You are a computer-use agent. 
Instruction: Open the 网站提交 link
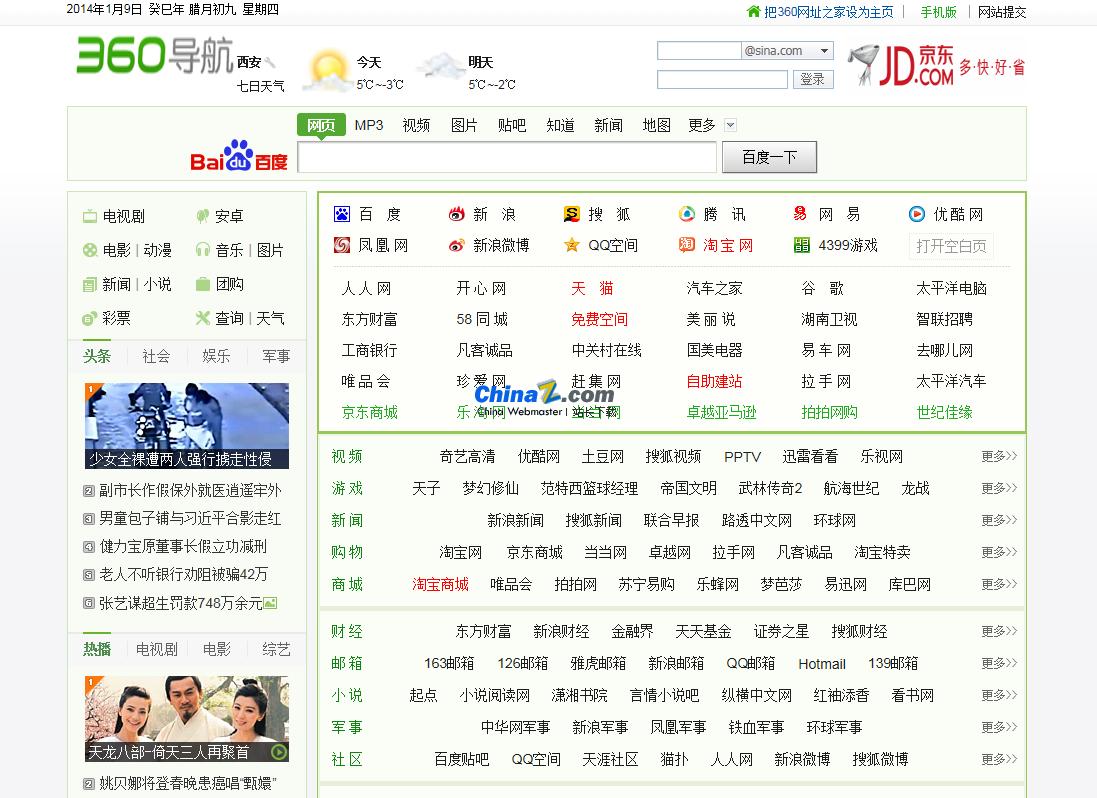(1002, 12)
